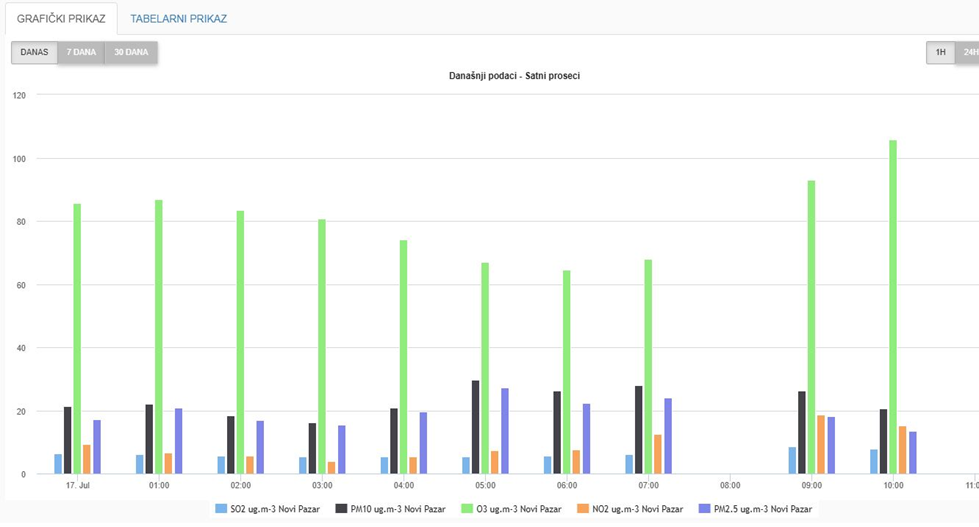
Task: Show the 30 DANA time range
Action: [x=131, y=52]
